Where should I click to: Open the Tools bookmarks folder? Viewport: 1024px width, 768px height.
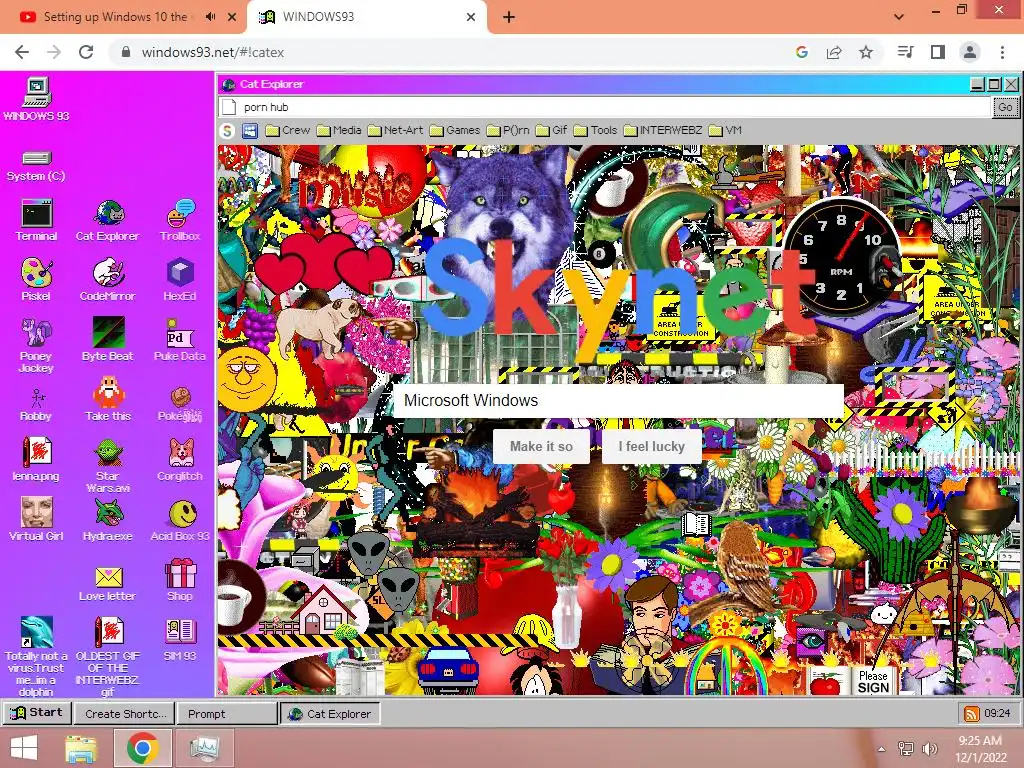[596, 131]
